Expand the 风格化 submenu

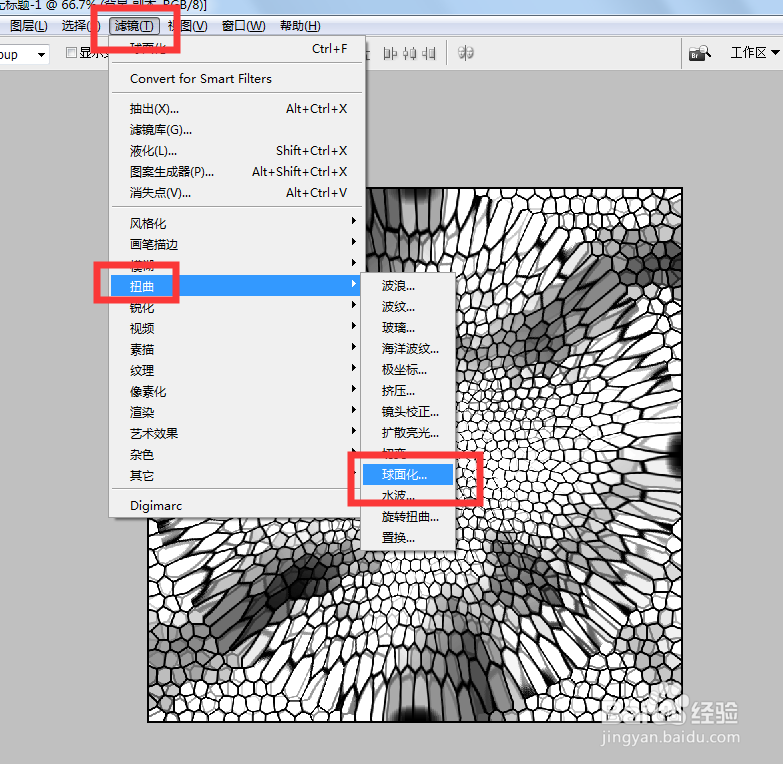(x=237, y=223)
